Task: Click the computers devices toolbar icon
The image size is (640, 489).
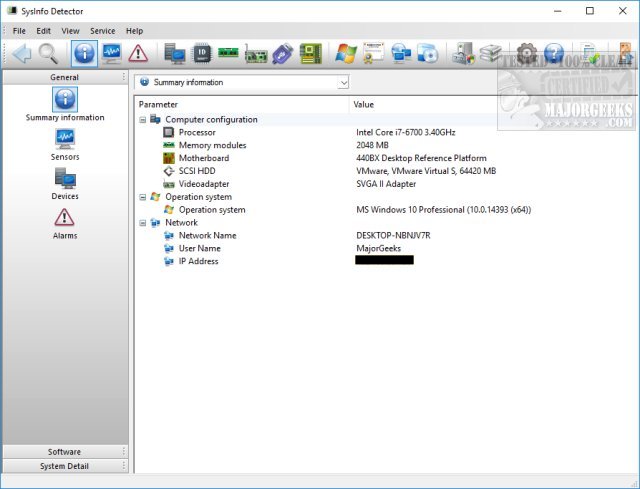Action: 175,53
